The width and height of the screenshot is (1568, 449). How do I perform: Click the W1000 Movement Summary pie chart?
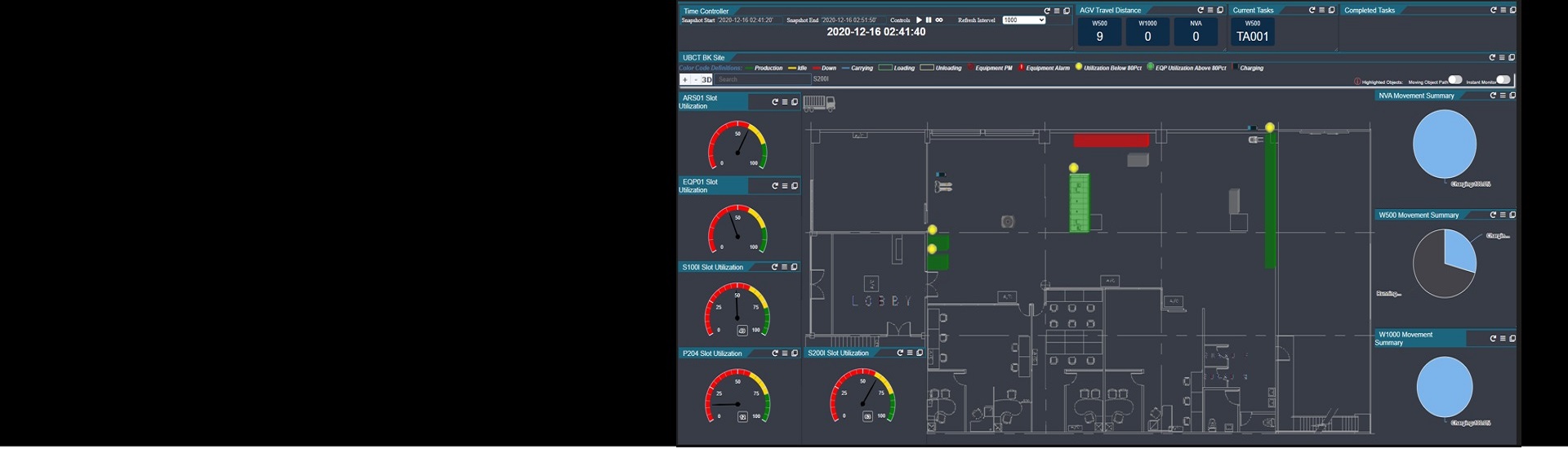(x=1444, y=387)
